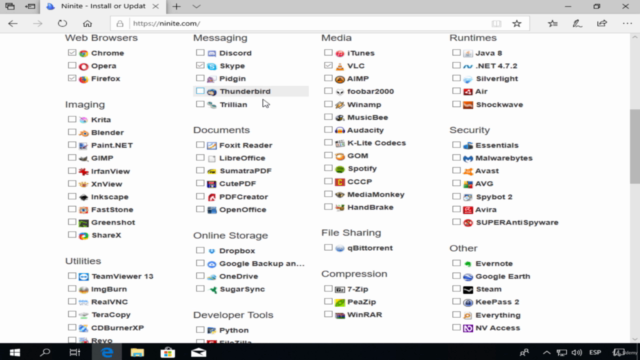Open Microsoft Store from taskbar

point(168,353)
